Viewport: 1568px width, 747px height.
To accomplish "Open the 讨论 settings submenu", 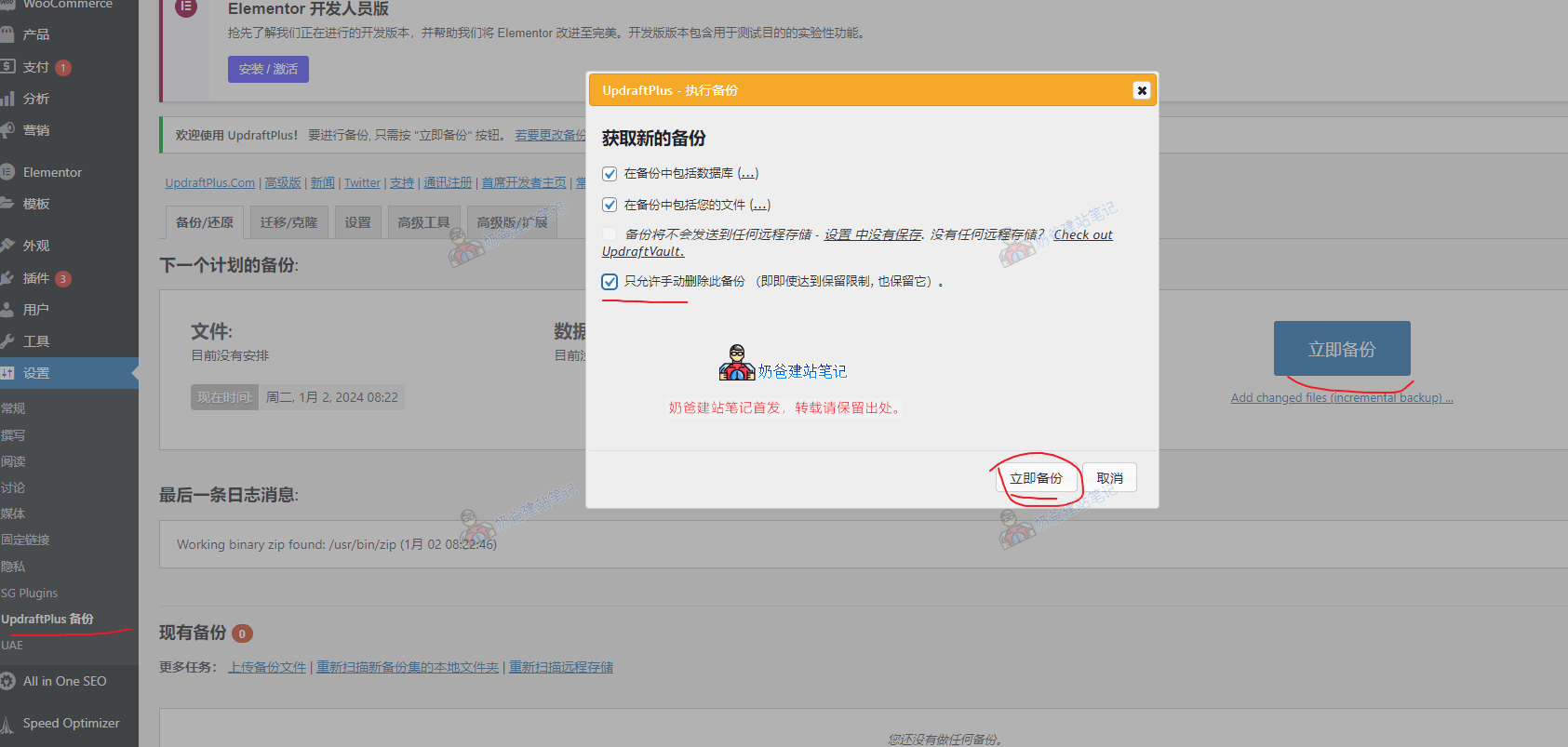I will pos(13,487).
